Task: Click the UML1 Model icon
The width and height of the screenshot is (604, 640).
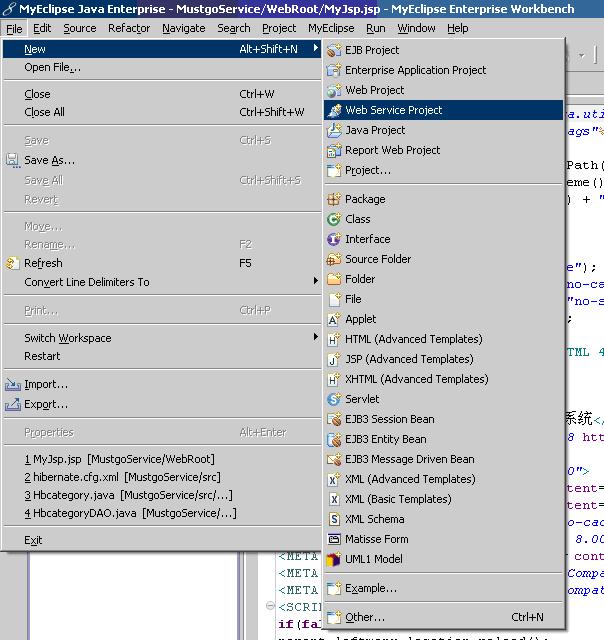Action: pyautogui.click(x=334, y=559)
